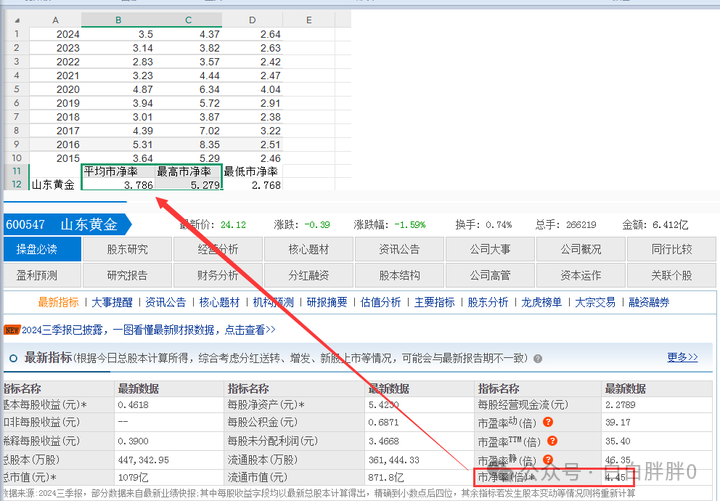Select column E header in spreadsheet
Image resolution: width=720 pixels, height=501 pixels.
309,20
